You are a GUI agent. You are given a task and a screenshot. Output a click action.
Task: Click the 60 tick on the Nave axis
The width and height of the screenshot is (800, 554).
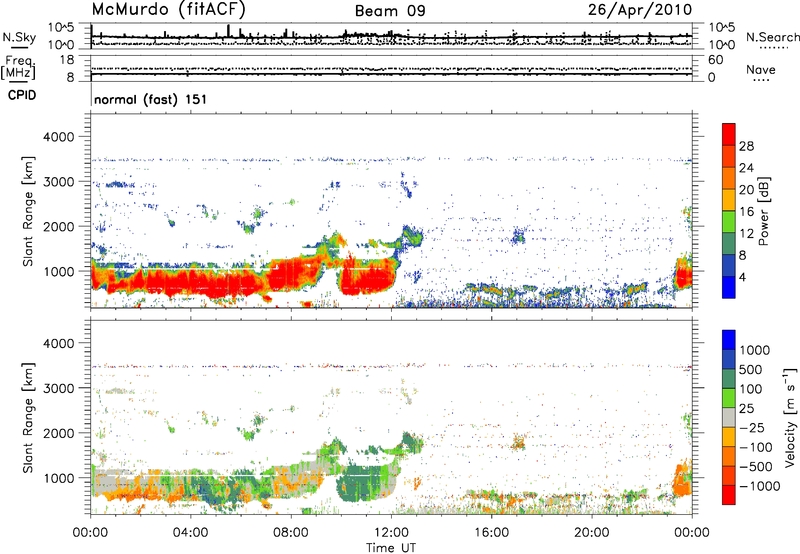715,60
